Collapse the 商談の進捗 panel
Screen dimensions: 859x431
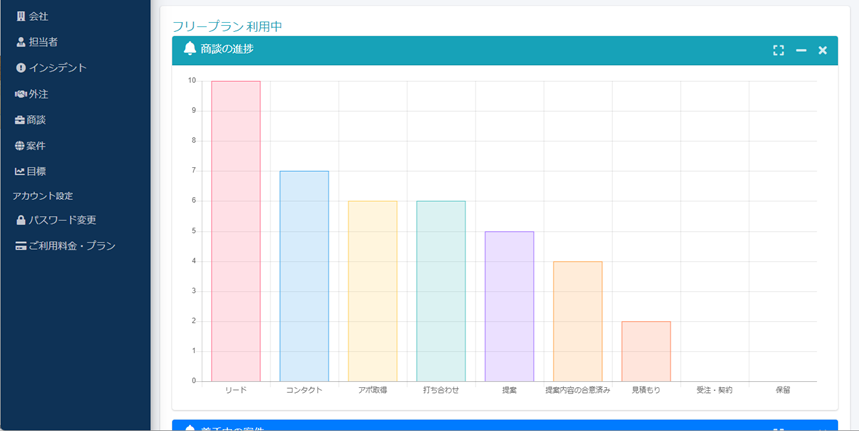click(x=801, y=50)
